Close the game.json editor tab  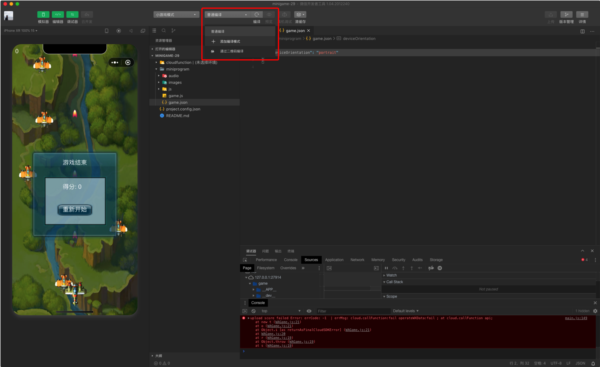point(308,31)
